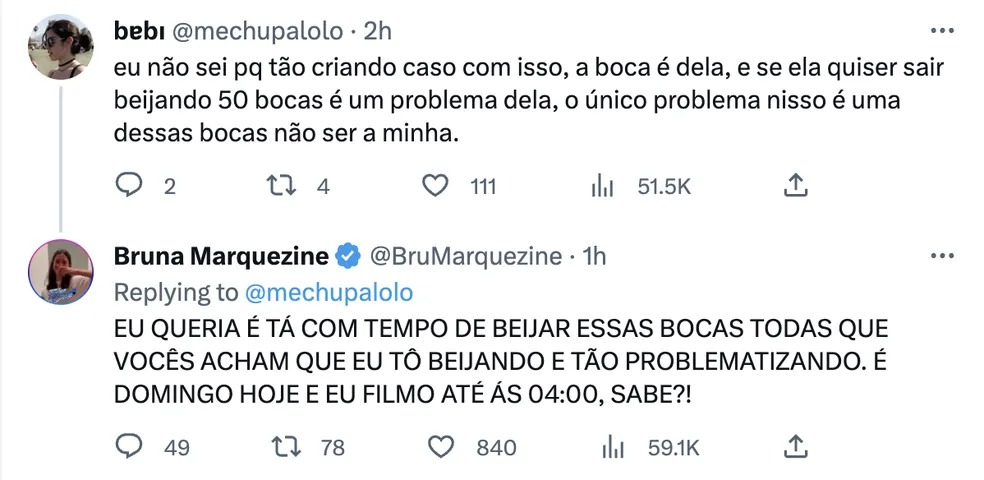Click Bruna Marquezine display name
The height and width of the screenshot is (480, 984).
(x=222, y=256)
